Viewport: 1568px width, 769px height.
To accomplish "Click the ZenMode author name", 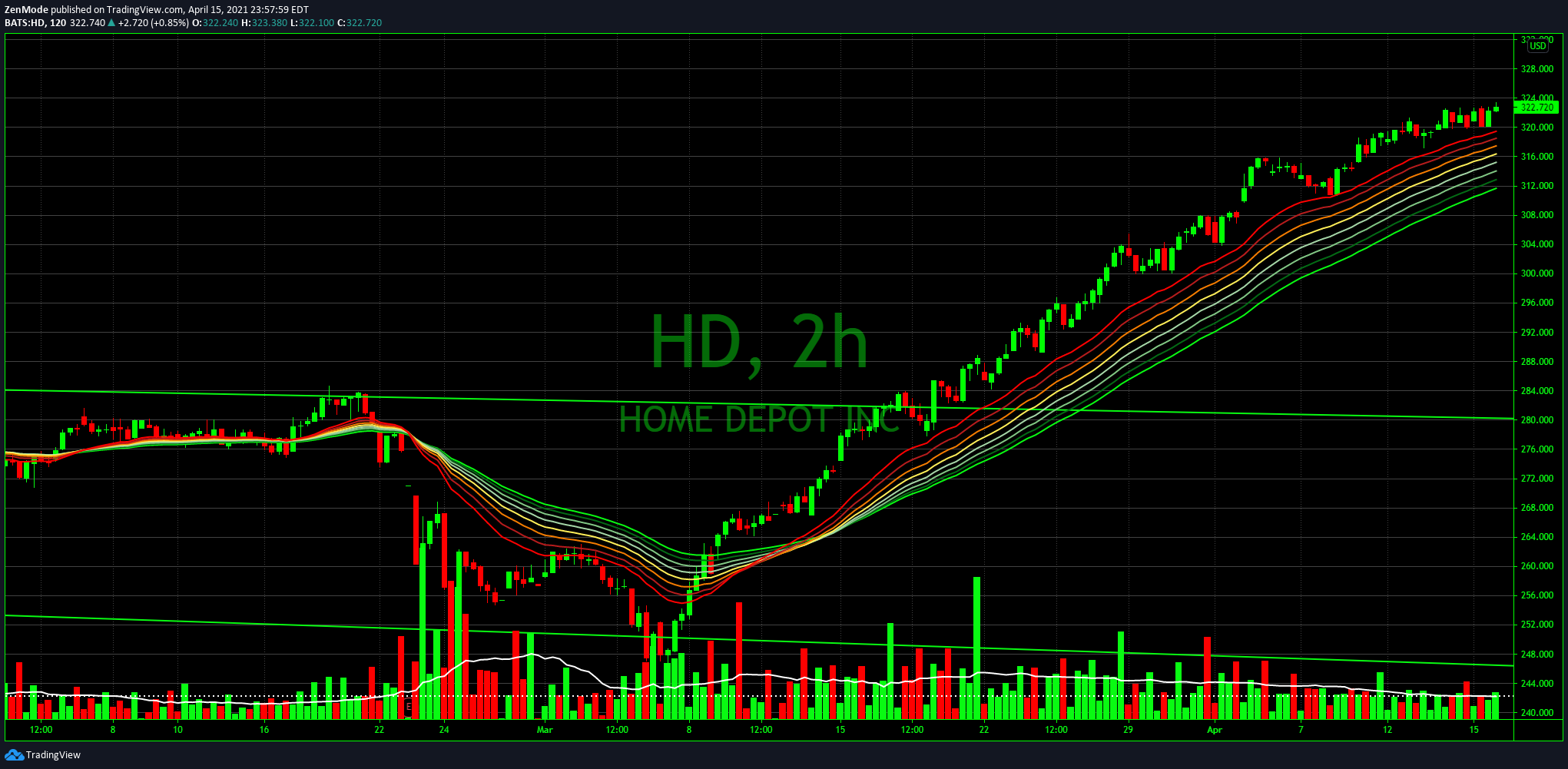I will click(x=26, y=10).
